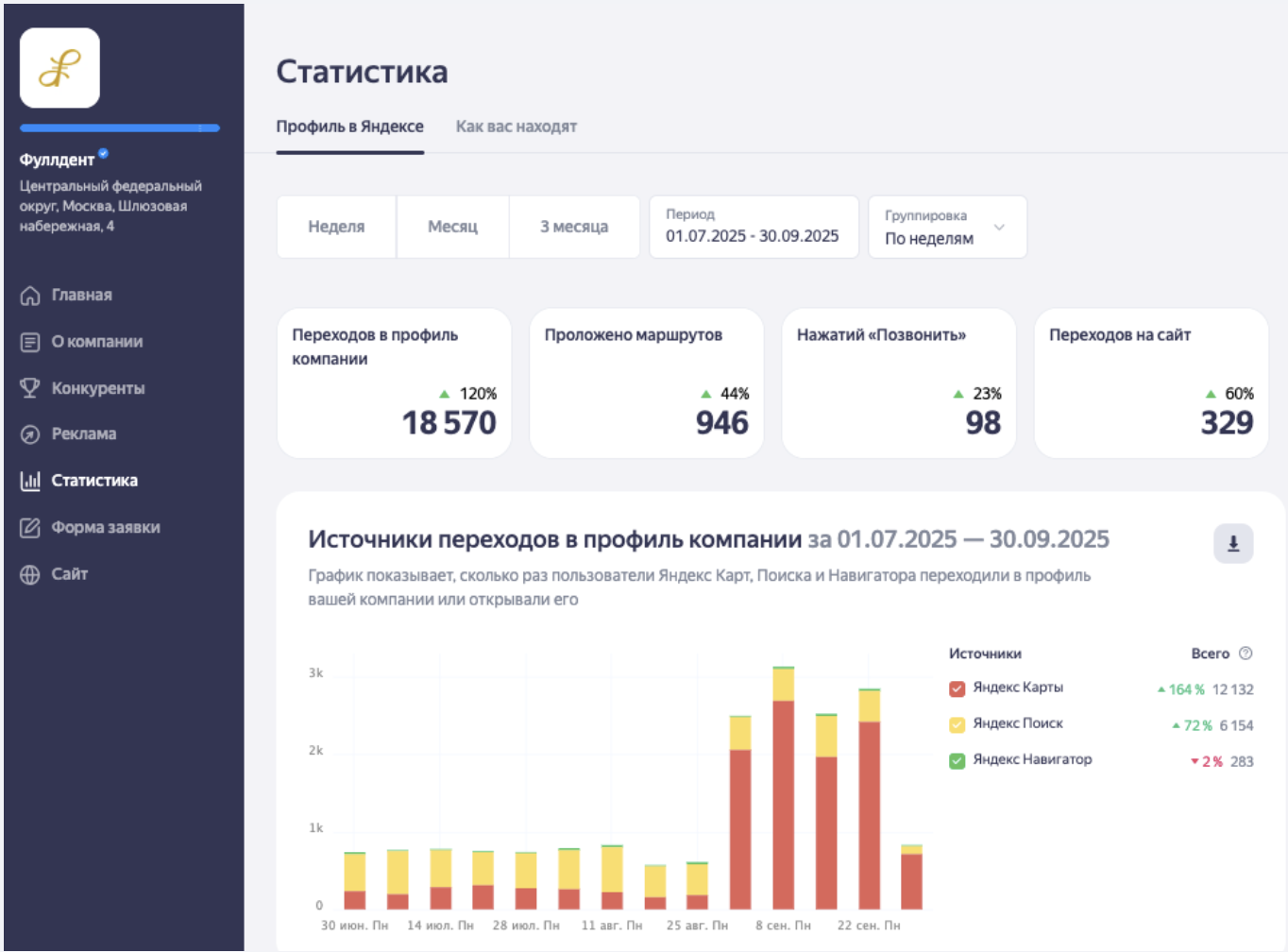
Task: Click the 18 570 value
Action: point(449,423)
